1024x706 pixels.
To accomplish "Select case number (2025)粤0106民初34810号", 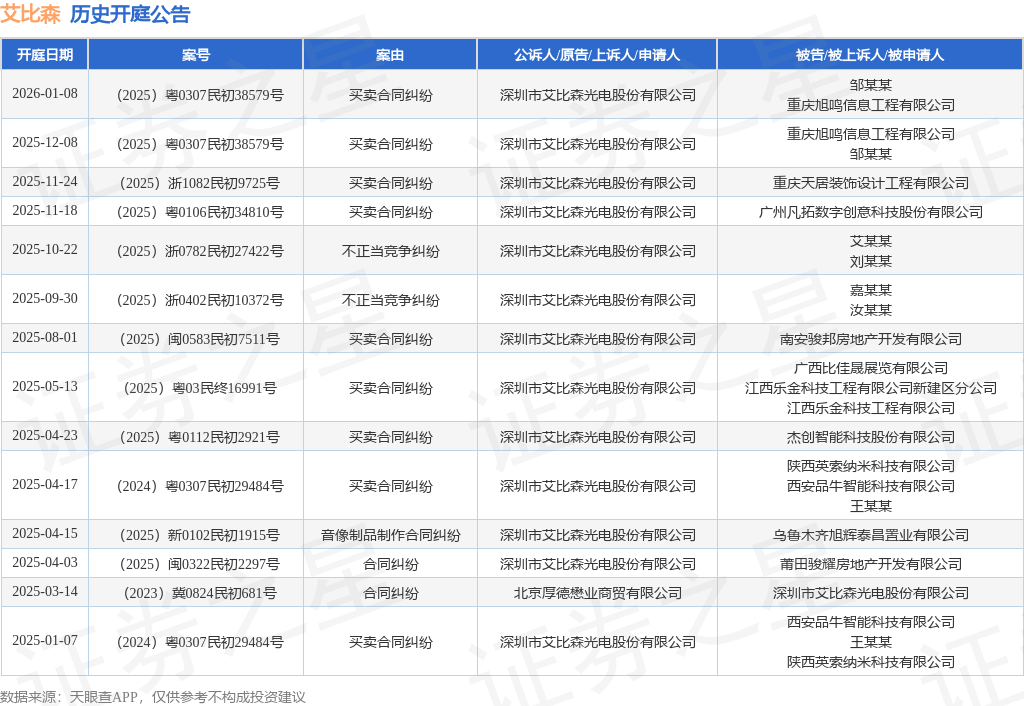I will click(x=199, y=212).
